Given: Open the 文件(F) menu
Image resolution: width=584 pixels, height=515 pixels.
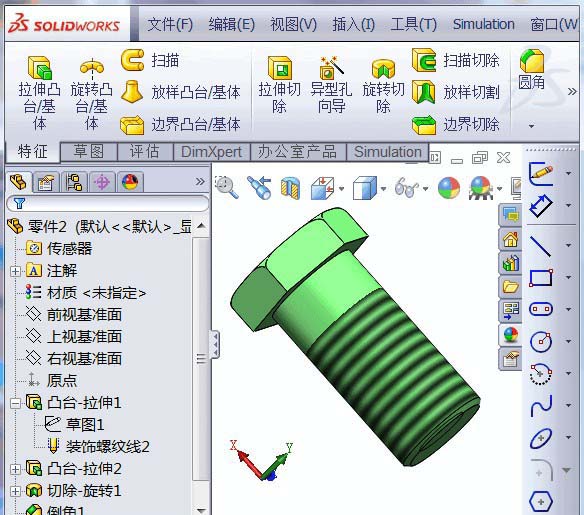Looking at the screenshot, I should (170, 25).
